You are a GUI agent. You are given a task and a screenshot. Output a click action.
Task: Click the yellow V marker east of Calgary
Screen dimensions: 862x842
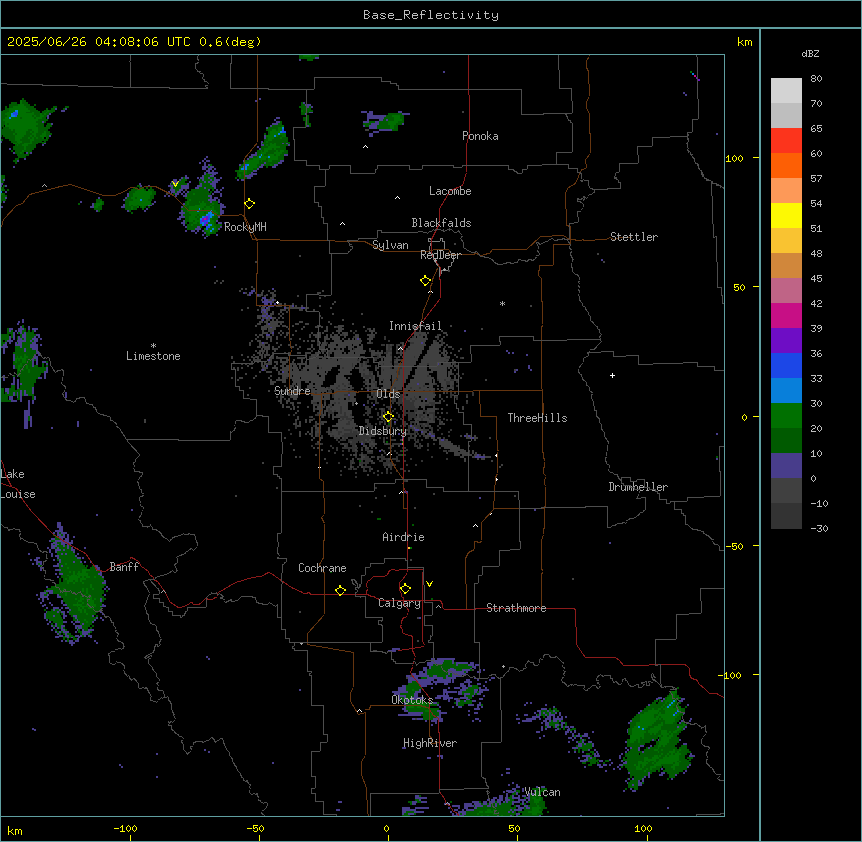(429, 584)
